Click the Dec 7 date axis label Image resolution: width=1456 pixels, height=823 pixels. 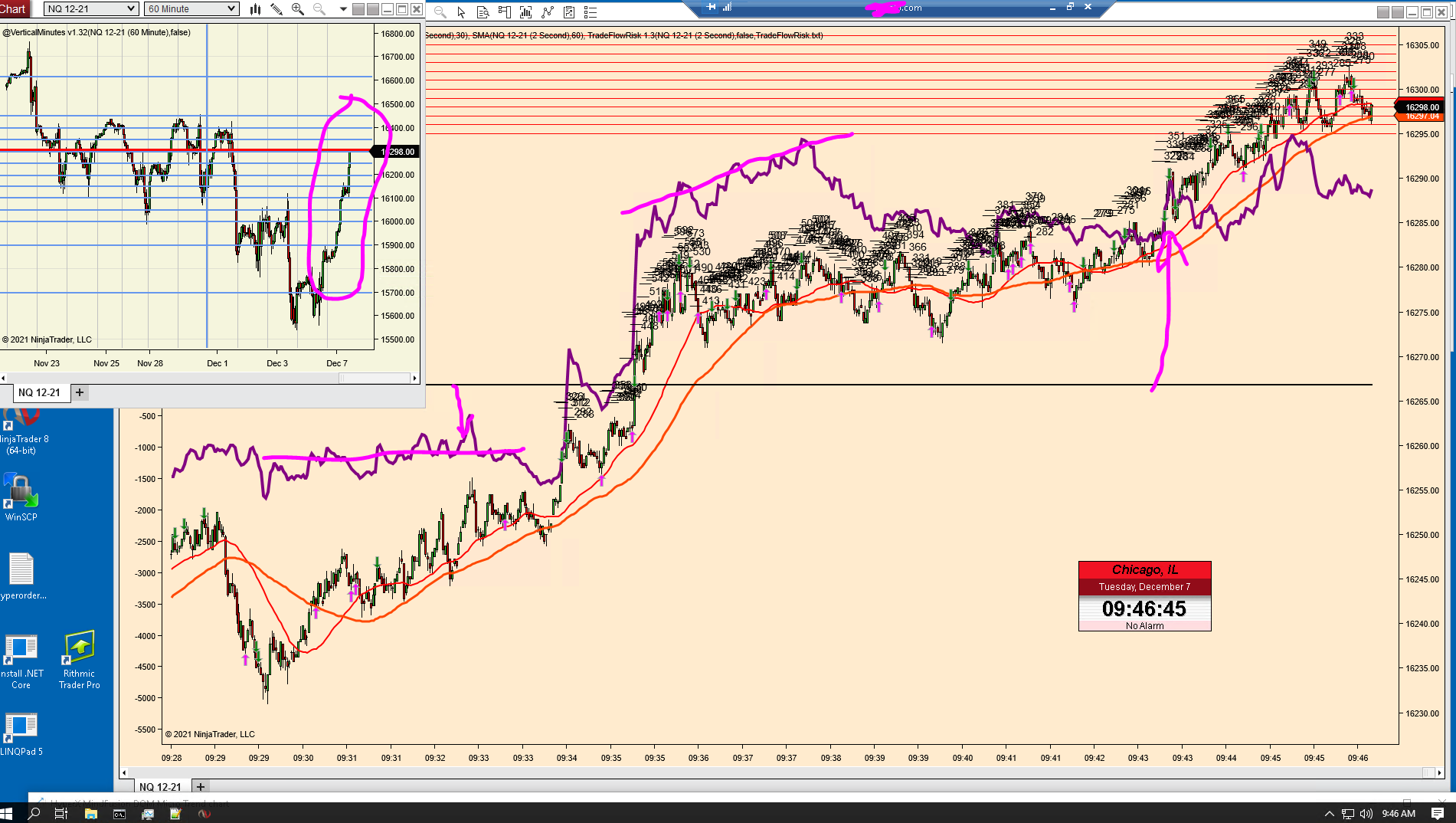(337, 363)
